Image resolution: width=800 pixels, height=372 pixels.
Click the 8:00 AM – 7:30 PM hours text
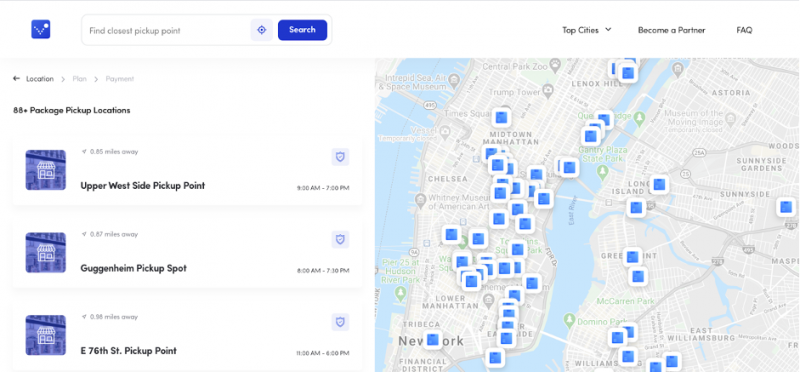[323, 271]
